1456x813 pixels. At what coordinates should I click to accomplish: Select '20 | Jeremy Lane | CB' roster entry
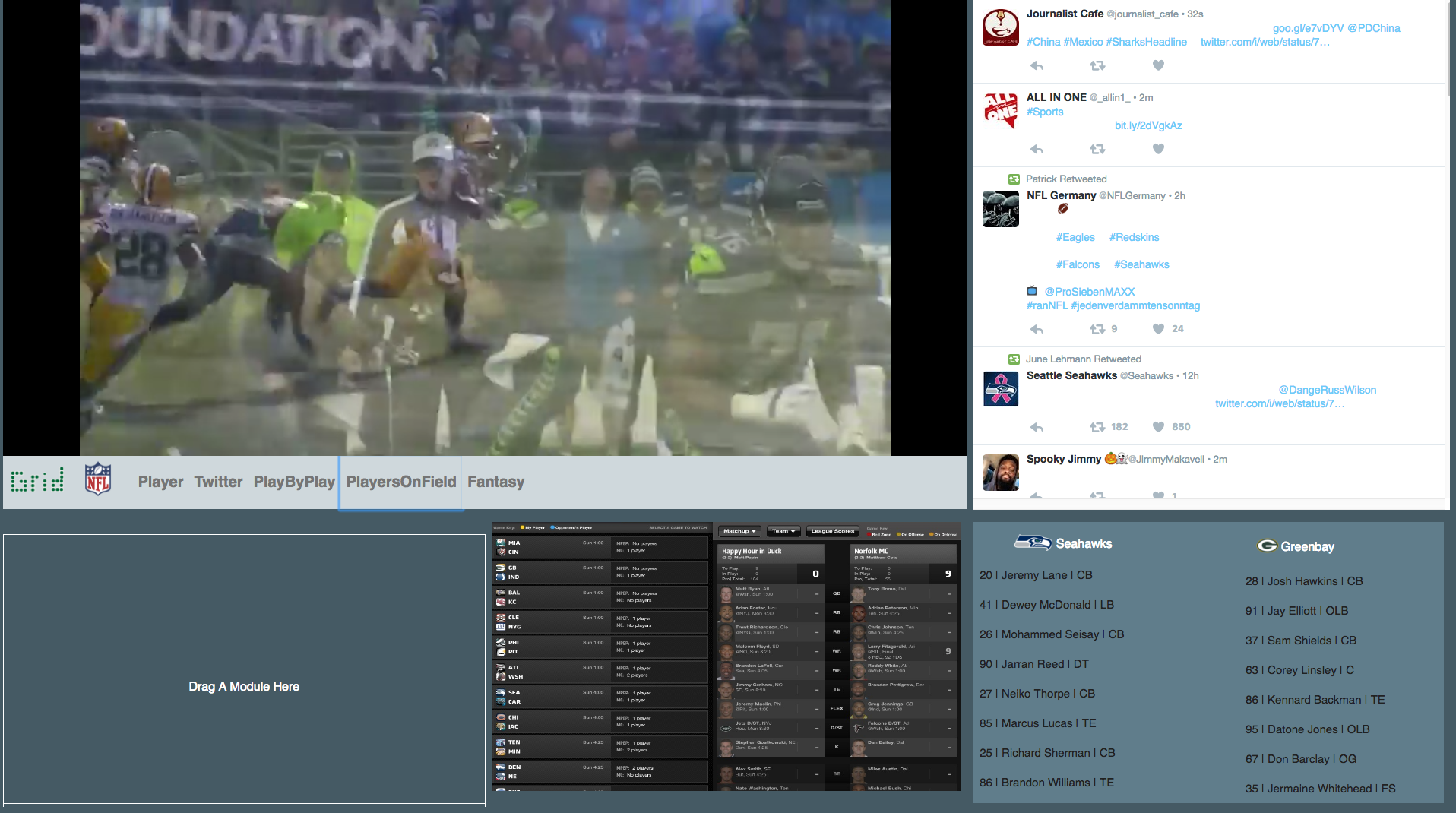click(1036, 575)
